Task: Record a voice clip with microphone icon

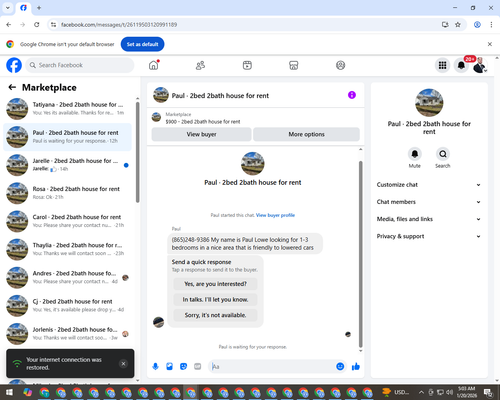Action: [155, 367]
